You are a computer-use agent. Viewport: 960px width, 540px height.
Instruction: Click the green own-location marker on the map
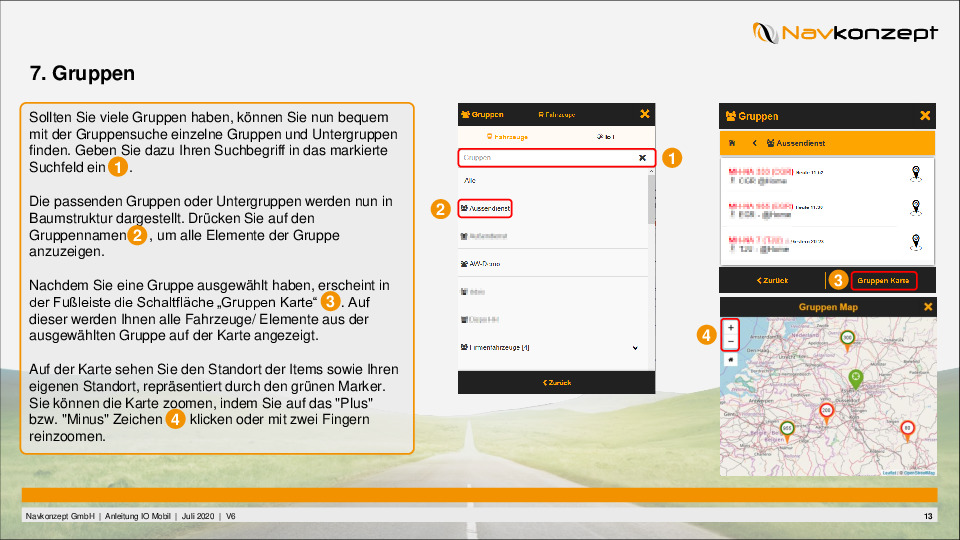[x=856, y=378]
